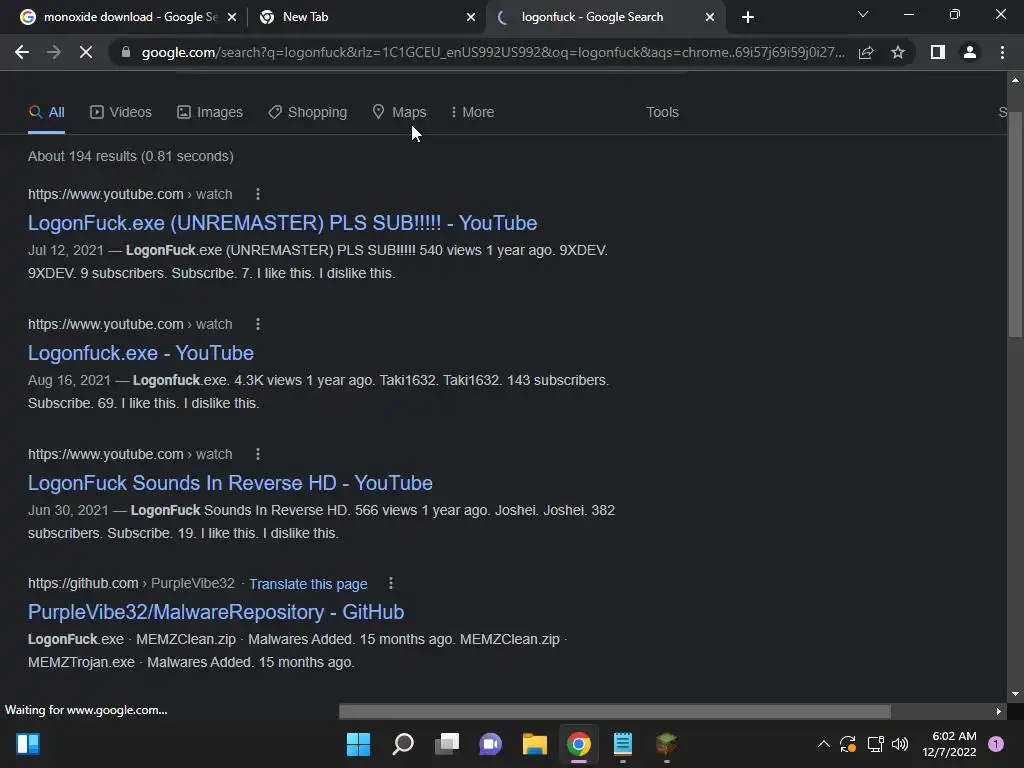Open the volume control tray icon
1024x768 pixels.
[900, 744]
